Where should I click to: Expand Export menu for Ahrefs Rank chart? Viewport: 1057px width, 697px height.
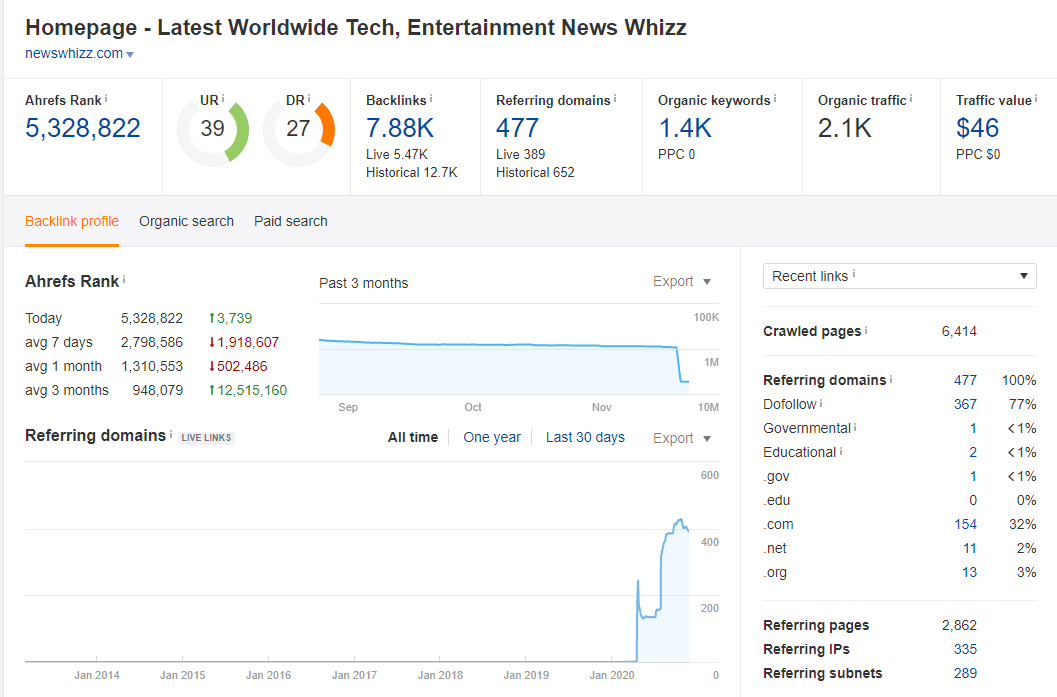coord(682,282)
